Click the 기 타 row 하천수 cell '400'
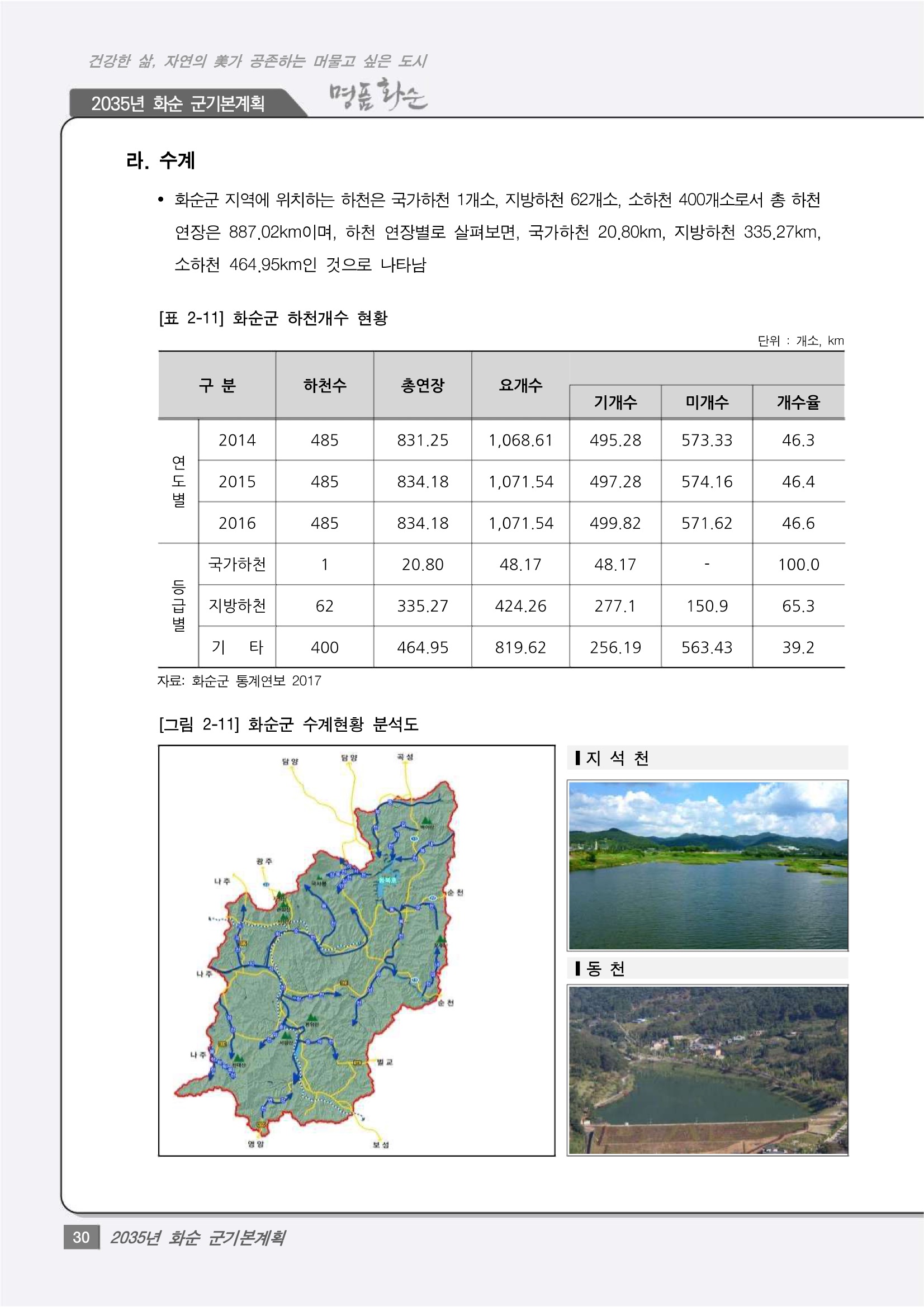This screenshot has width=924, height=1307. 325,647
